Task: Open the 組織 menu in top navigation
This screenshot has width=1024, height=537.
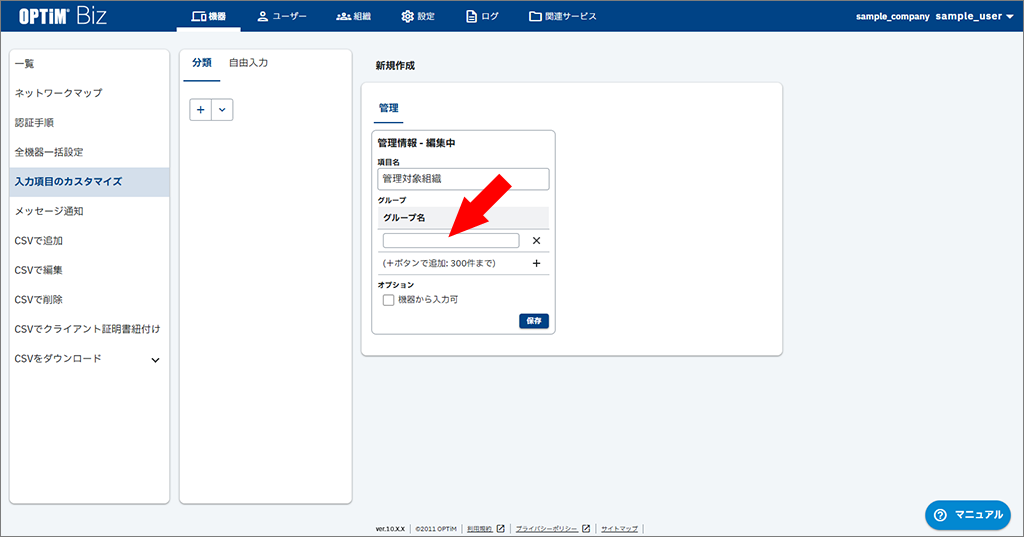Action: point(353,16)
